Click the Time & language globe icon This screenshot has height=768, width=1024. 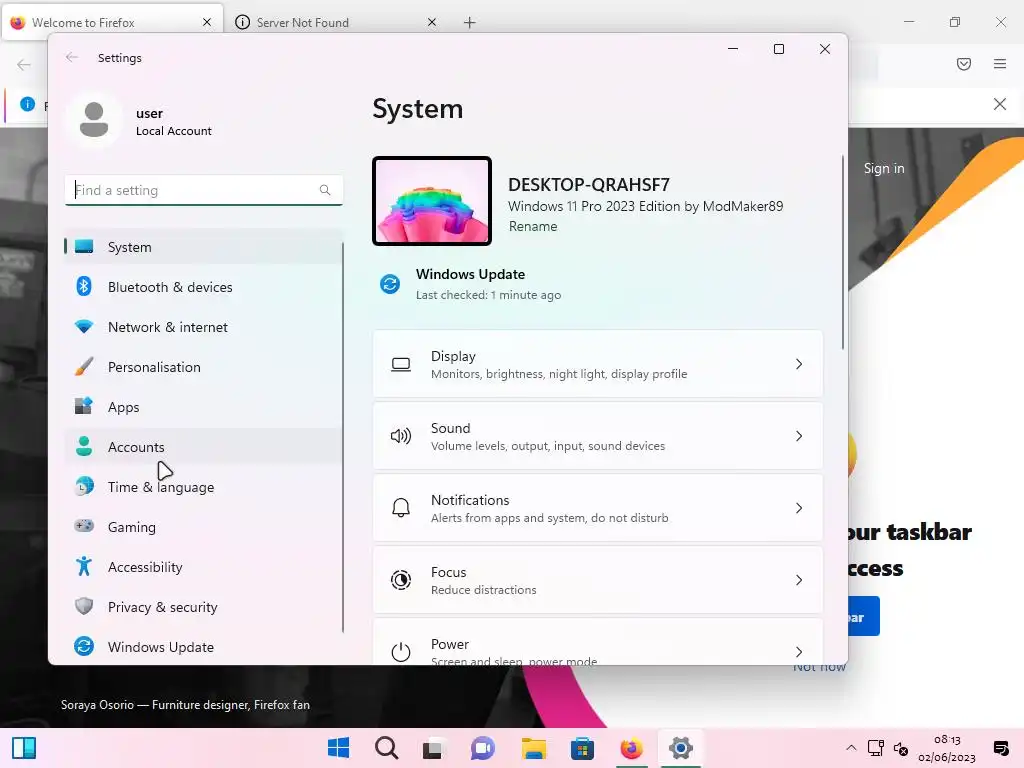84,486
